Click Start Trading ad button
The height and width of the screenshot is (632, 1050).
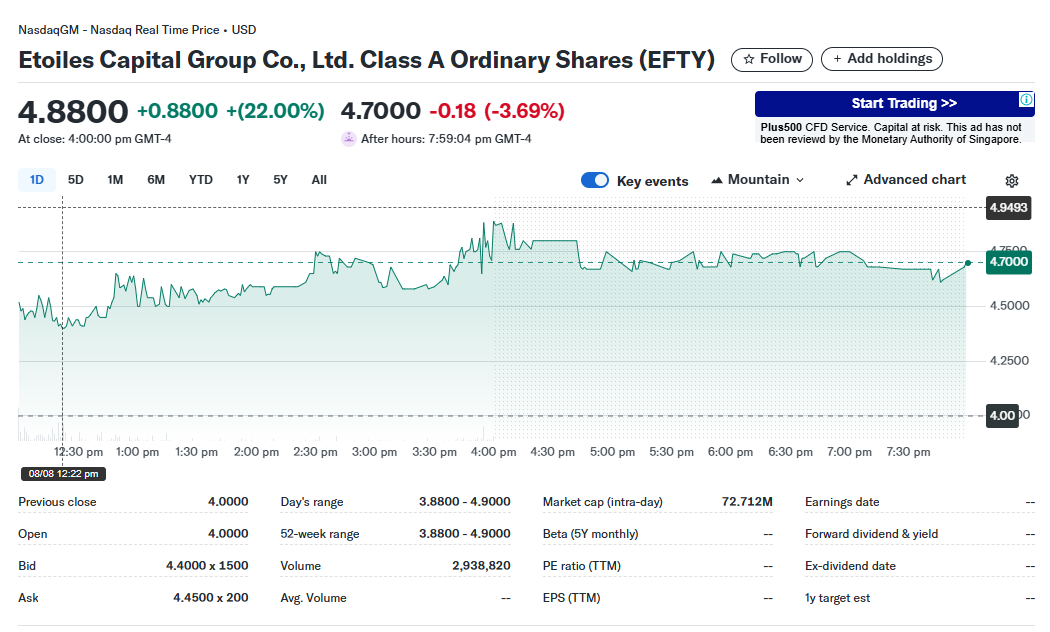tap(903, 103)
